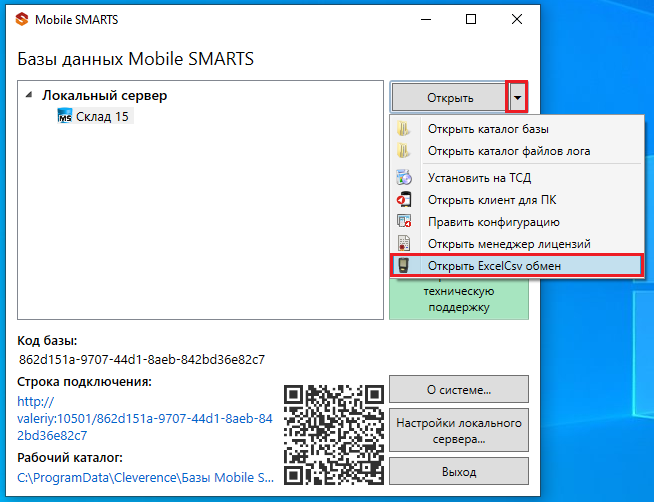654x502 pixels.
Task: Click the Выход button
Action: click(x=459, y=472)
